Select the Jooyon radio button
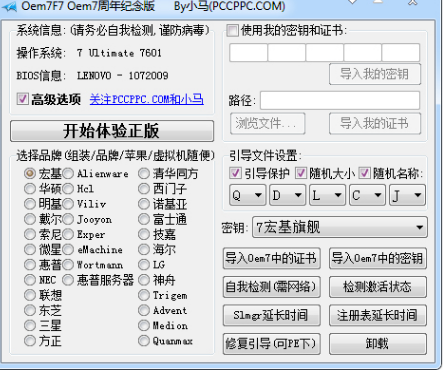 coord(68,219)
